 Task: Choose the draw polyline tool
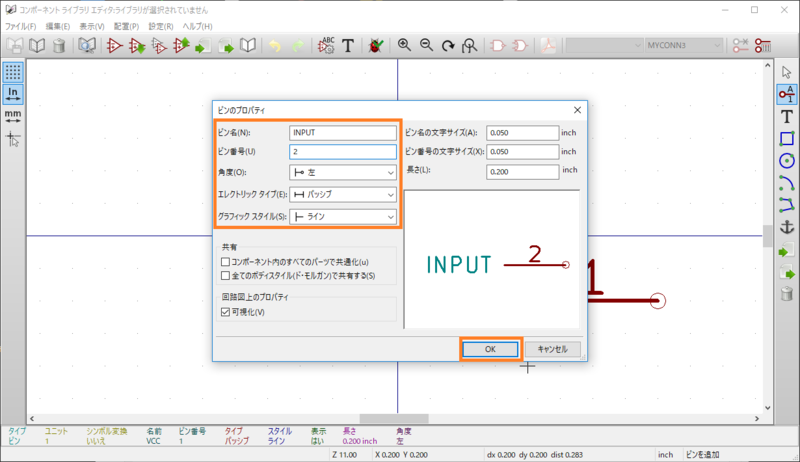(787, 205)
